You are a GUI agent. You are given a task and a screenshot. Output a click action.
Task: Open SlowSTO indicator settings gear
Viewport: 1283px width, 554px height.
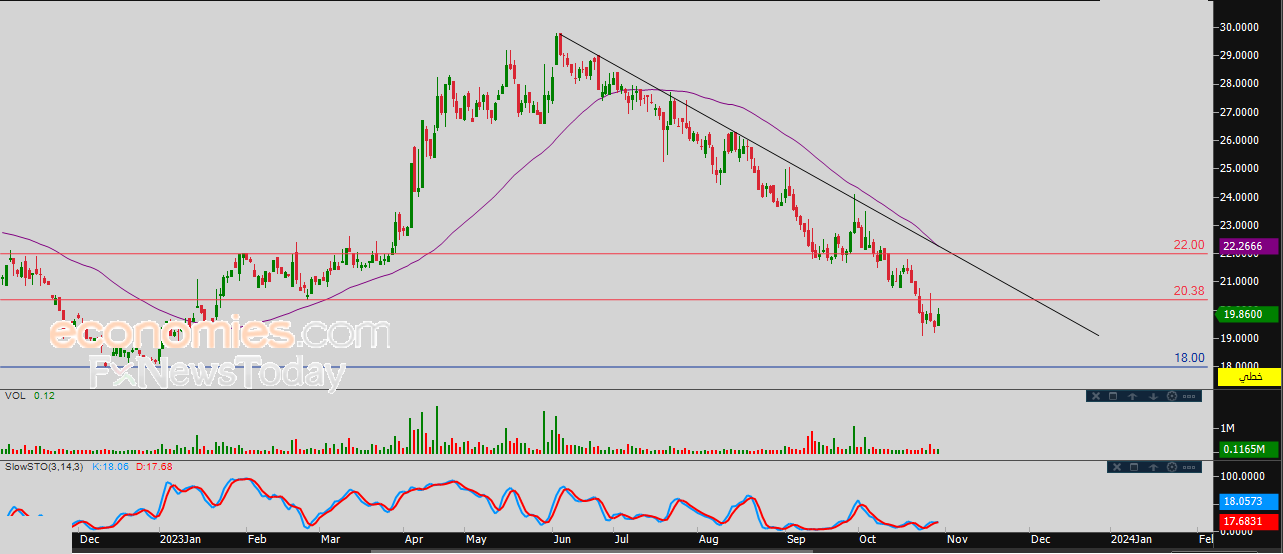point(1171,467)
